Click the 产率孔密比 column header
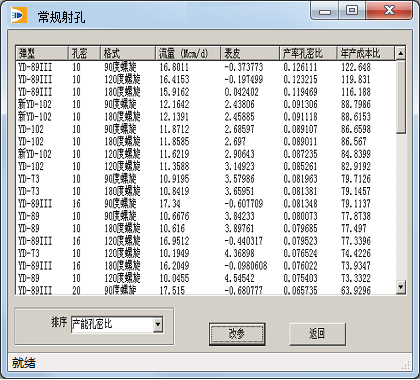The height and width of the screenshot is (380, 420). pos(308,53)
